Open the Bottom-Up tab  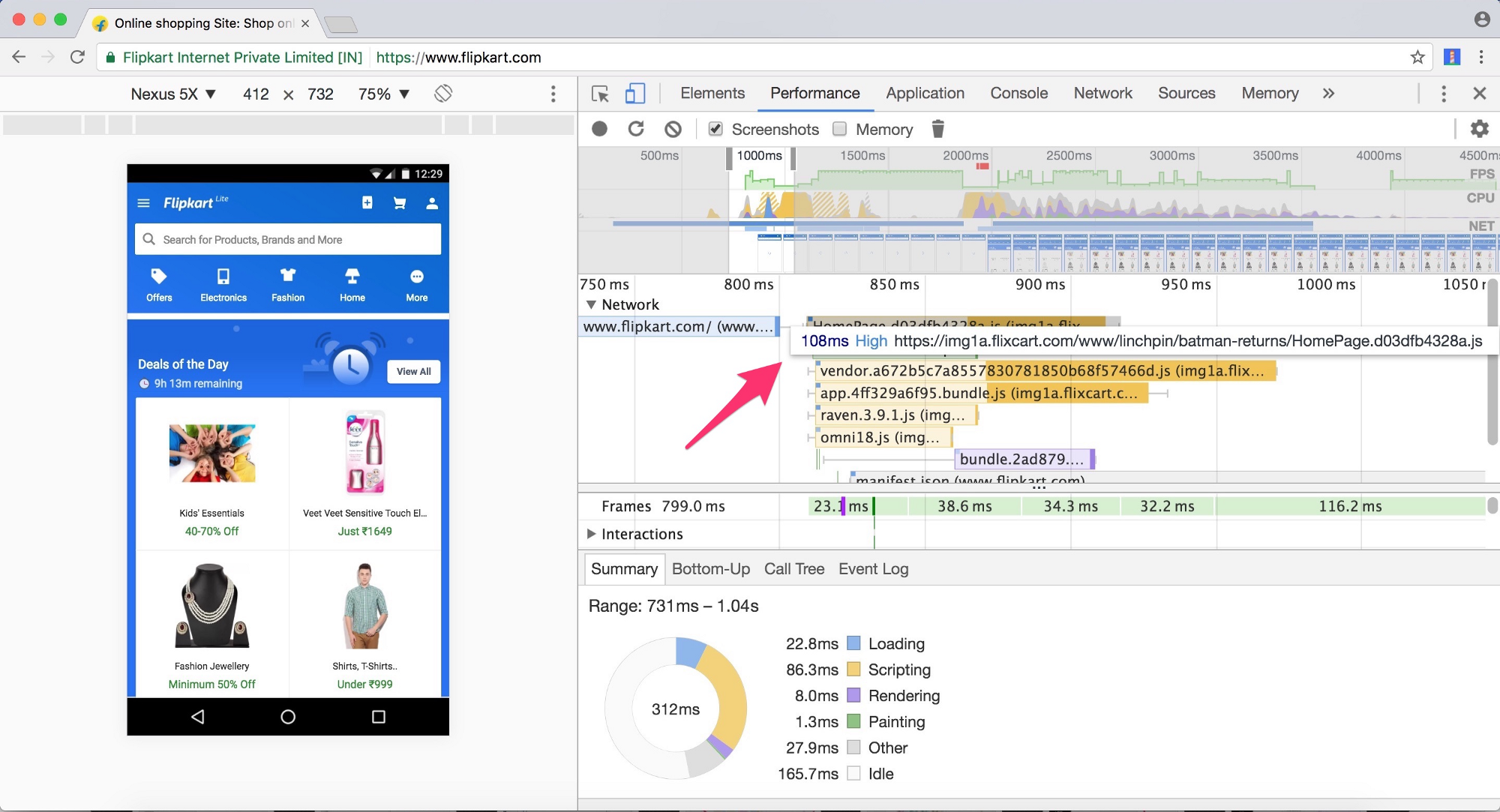coord(710,569)
